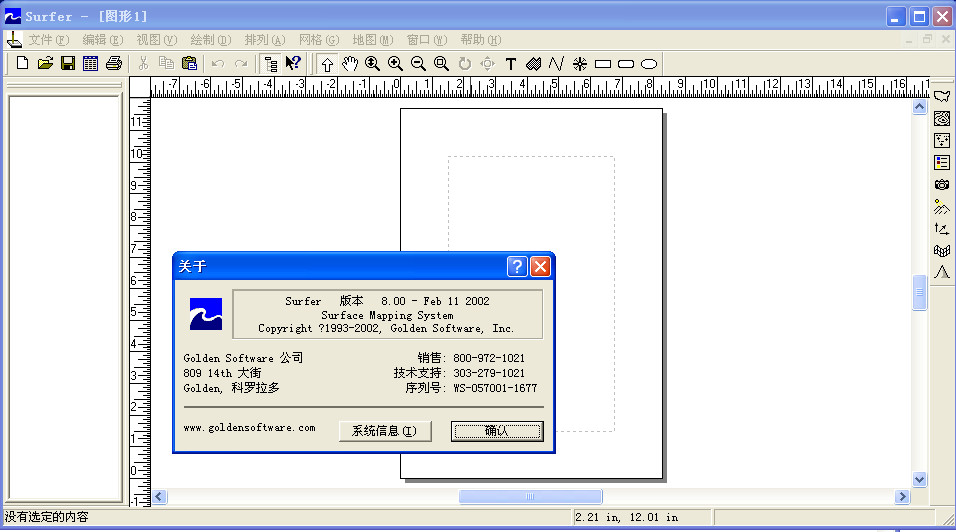The height and width of the screenshot is (532, 956).
Task: Choose the Select arrow tool
Action: coord(327,63)
